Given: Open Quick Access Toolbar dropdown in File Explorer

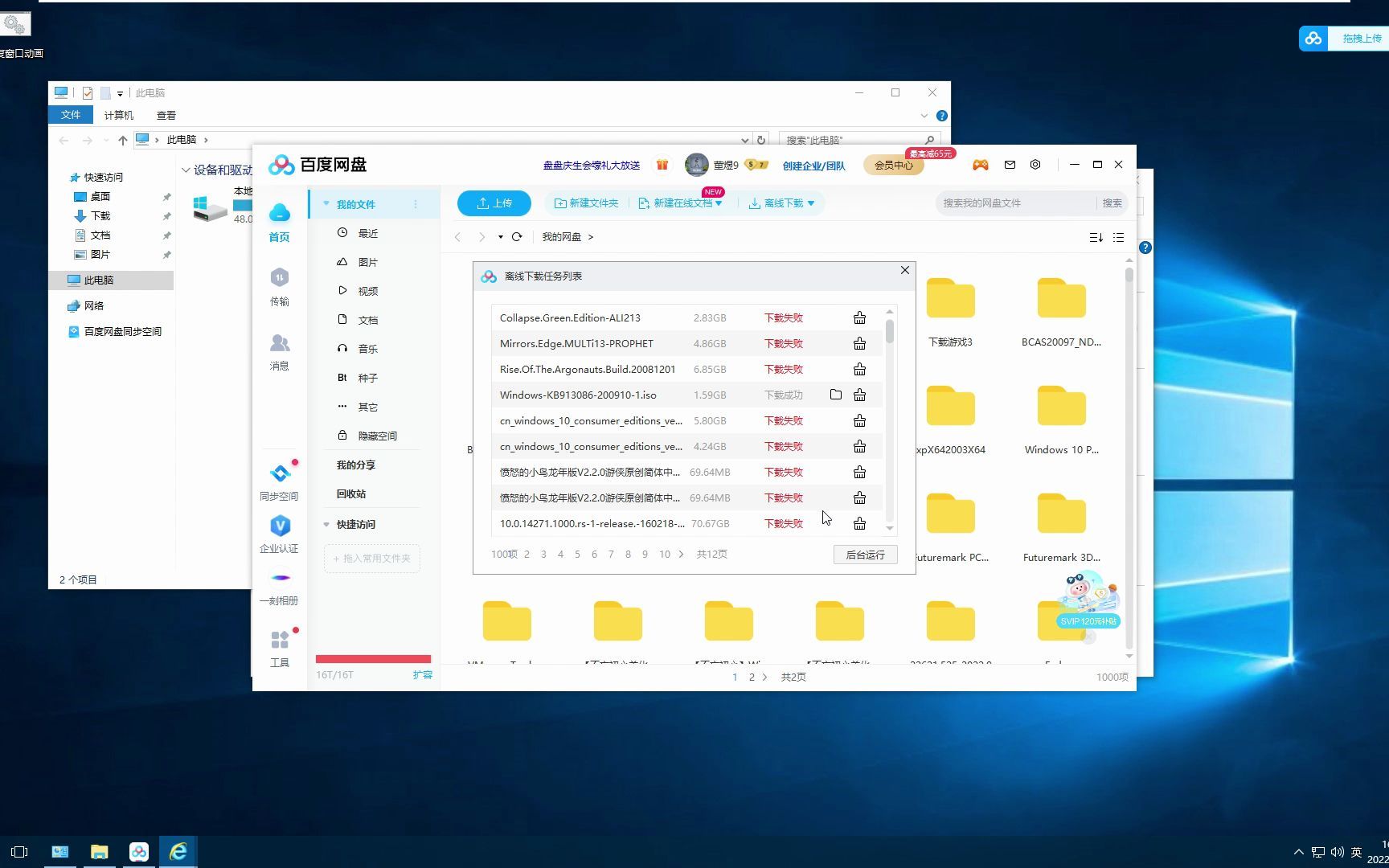Looking at the screenshot, I should click(120, 93).
